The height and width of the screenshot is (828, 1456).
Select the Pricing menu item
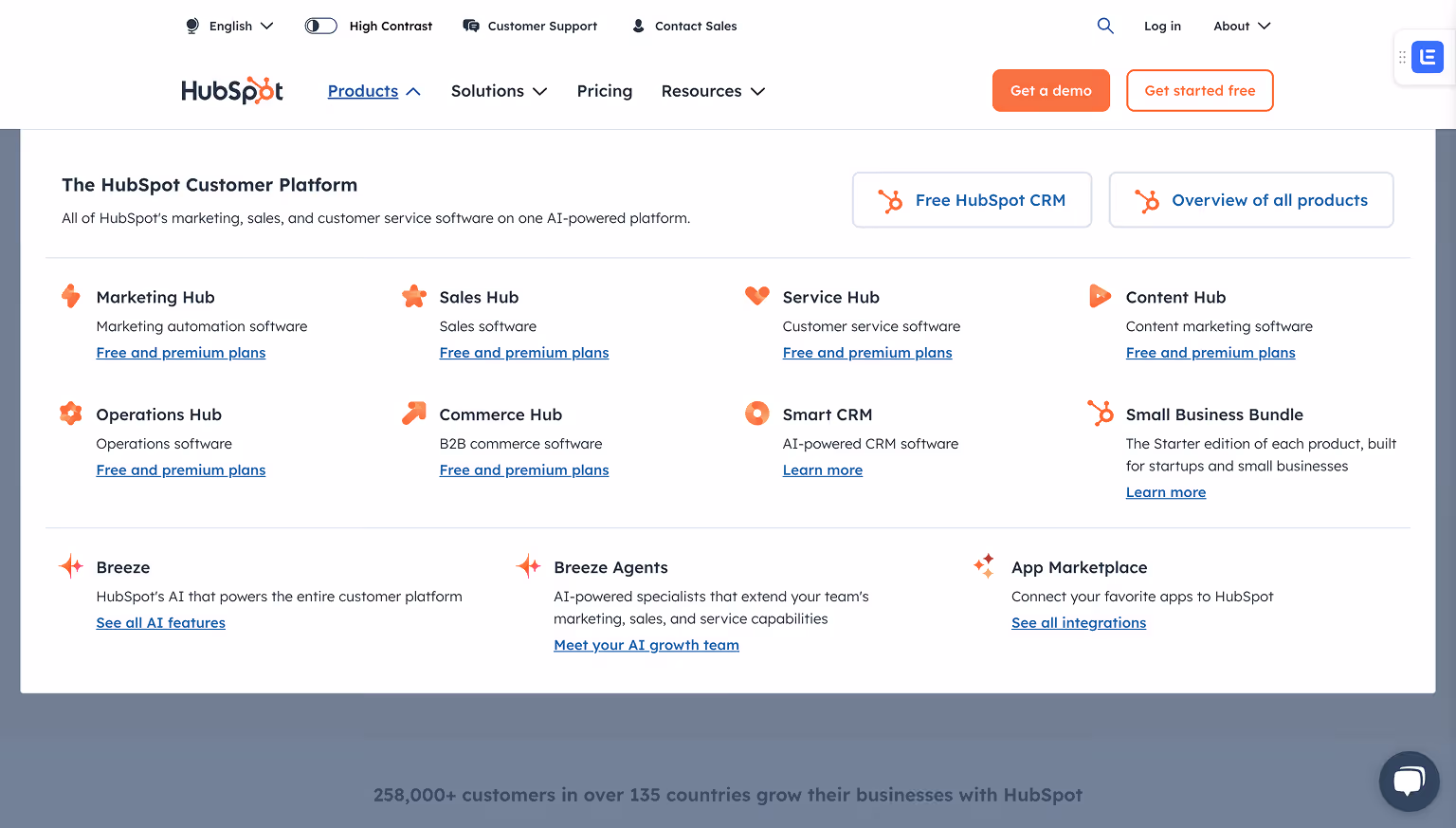605,91
